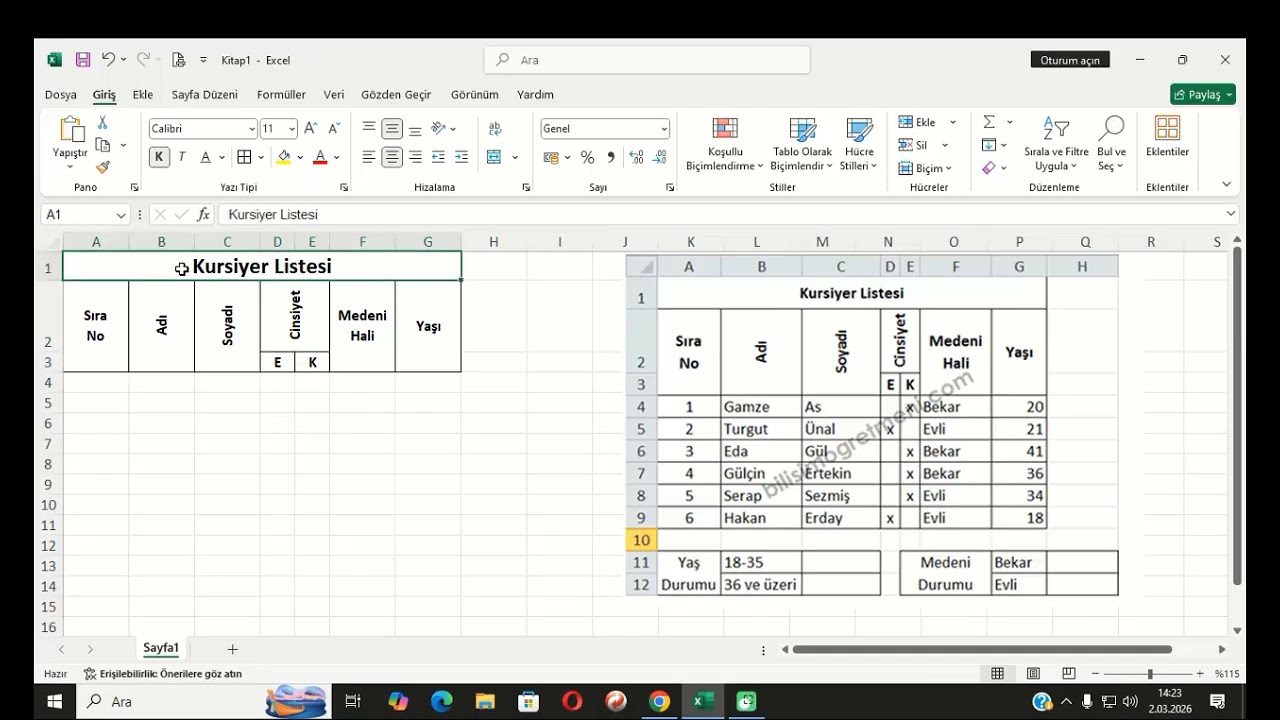Click the Decrease Indent icon
This screenshot has height=720, width=1280.
coord(438,157)
